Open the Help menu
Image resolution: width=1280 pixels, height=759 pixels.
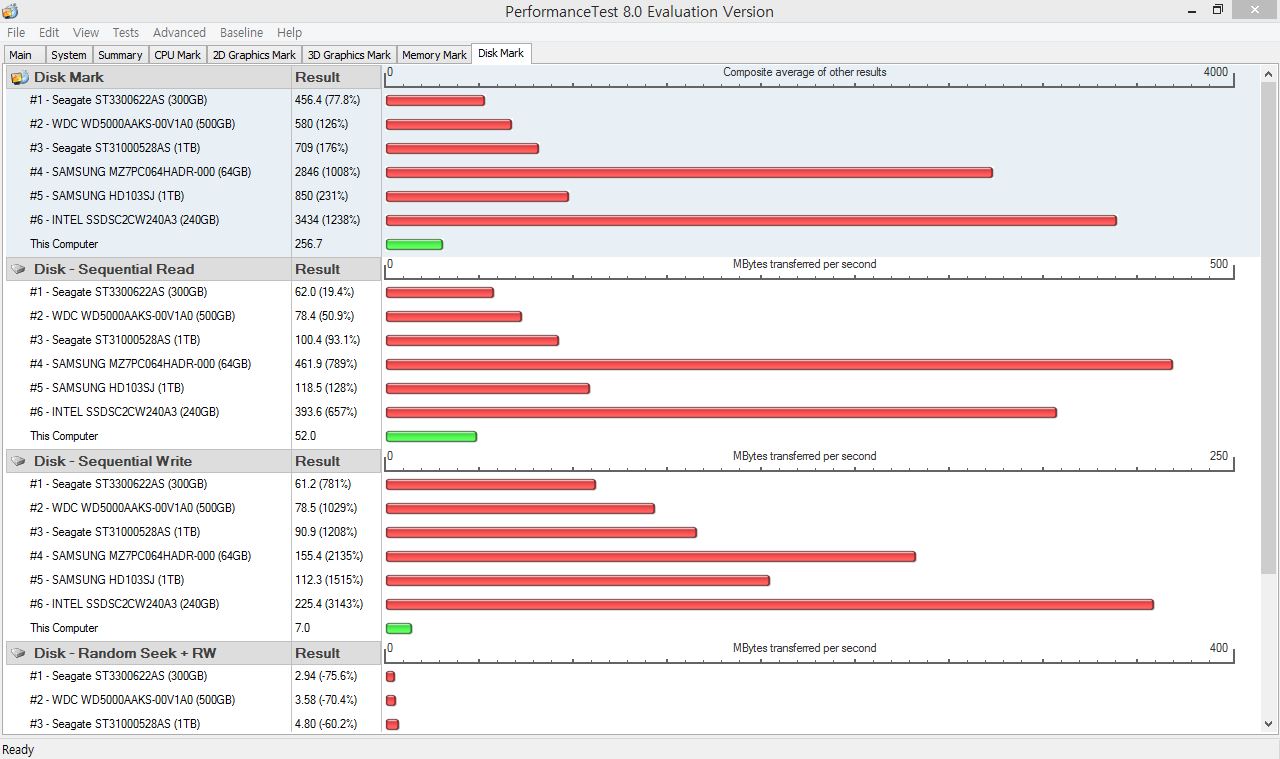point(289,32)
